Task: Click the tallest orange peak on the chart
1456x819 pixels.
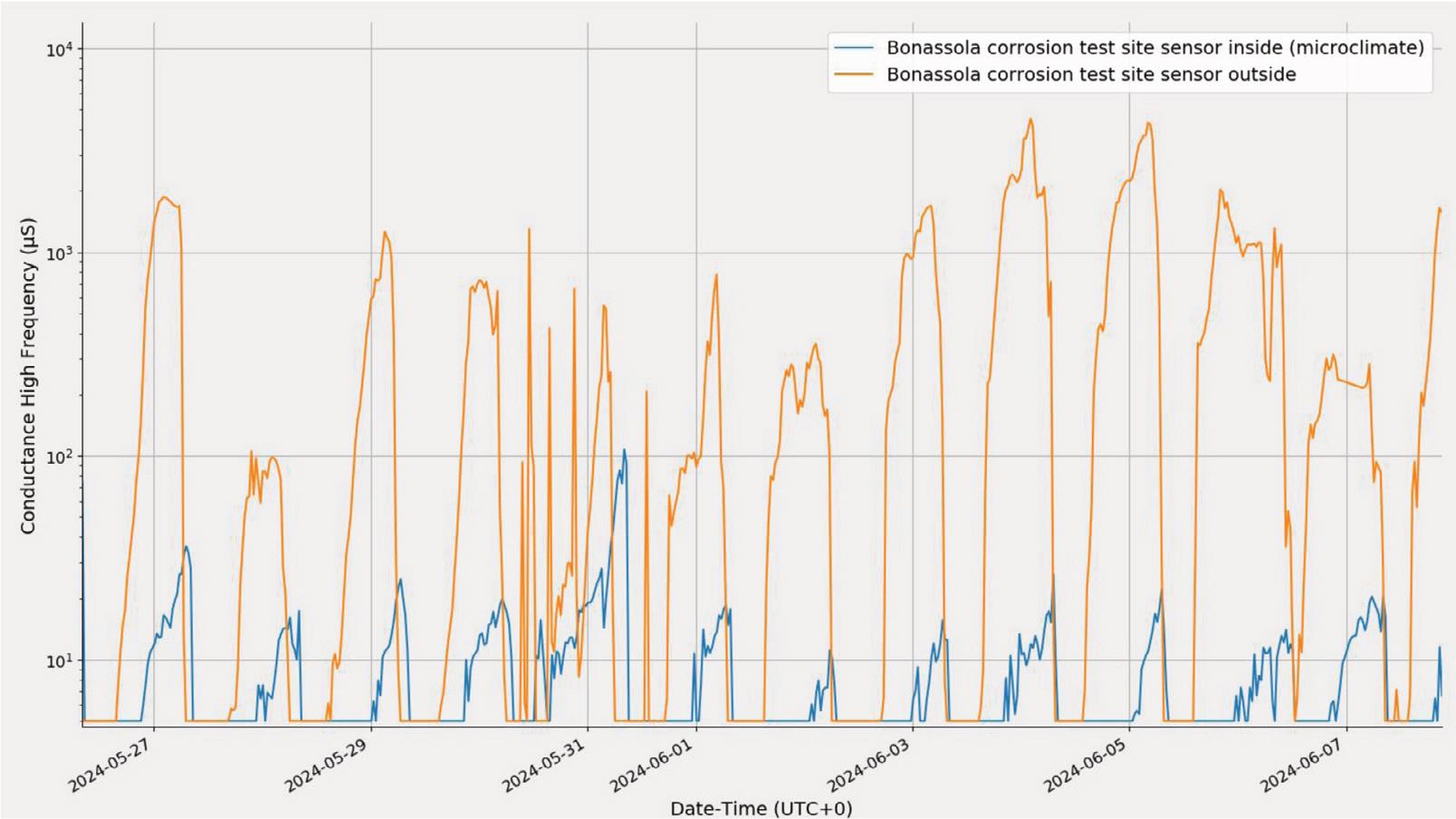Action: point(1030,120)
